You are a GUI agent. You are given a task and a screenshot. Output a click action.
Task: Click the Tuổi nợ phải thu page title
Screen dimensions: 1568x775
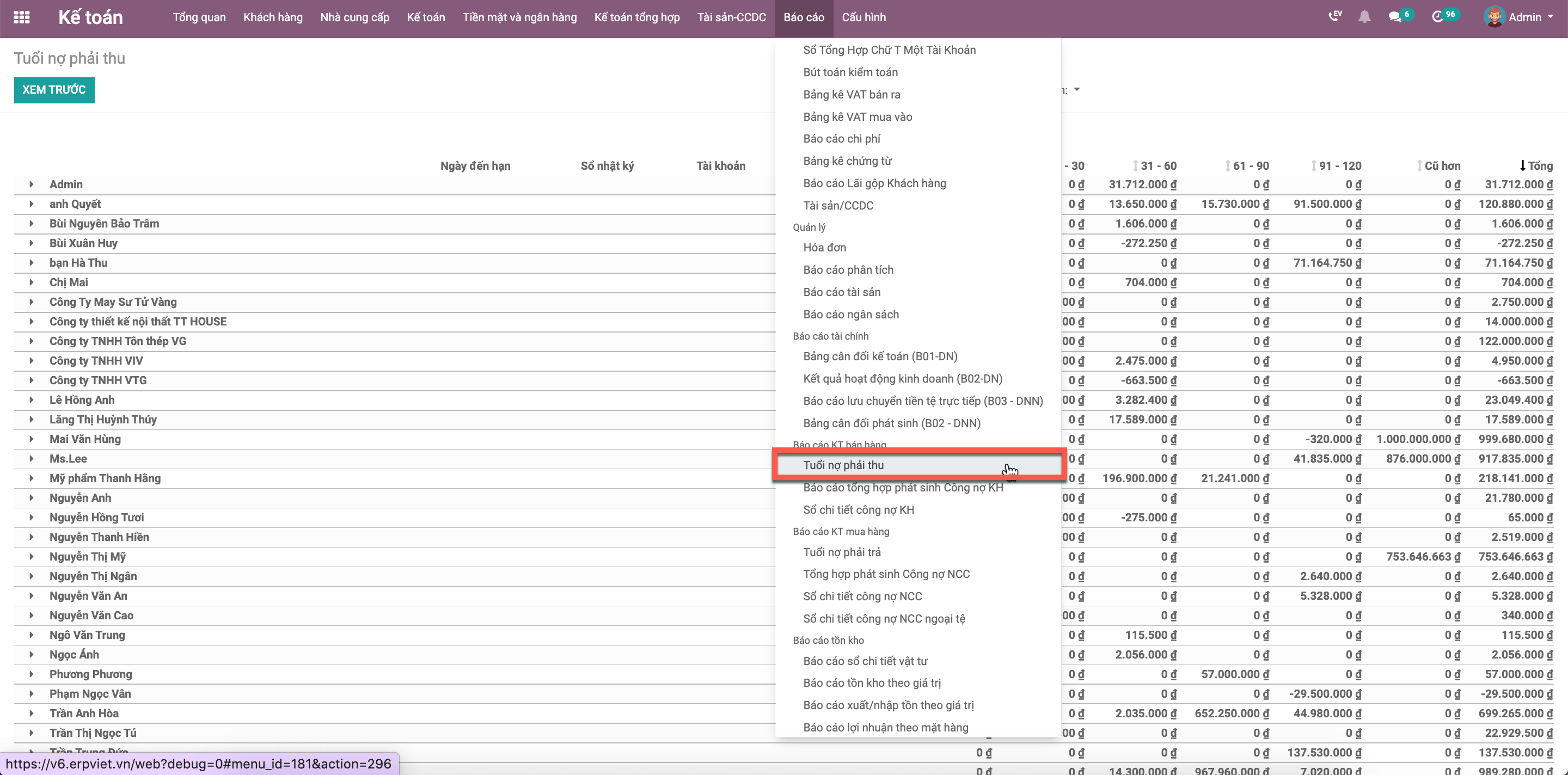pos(69,58)
